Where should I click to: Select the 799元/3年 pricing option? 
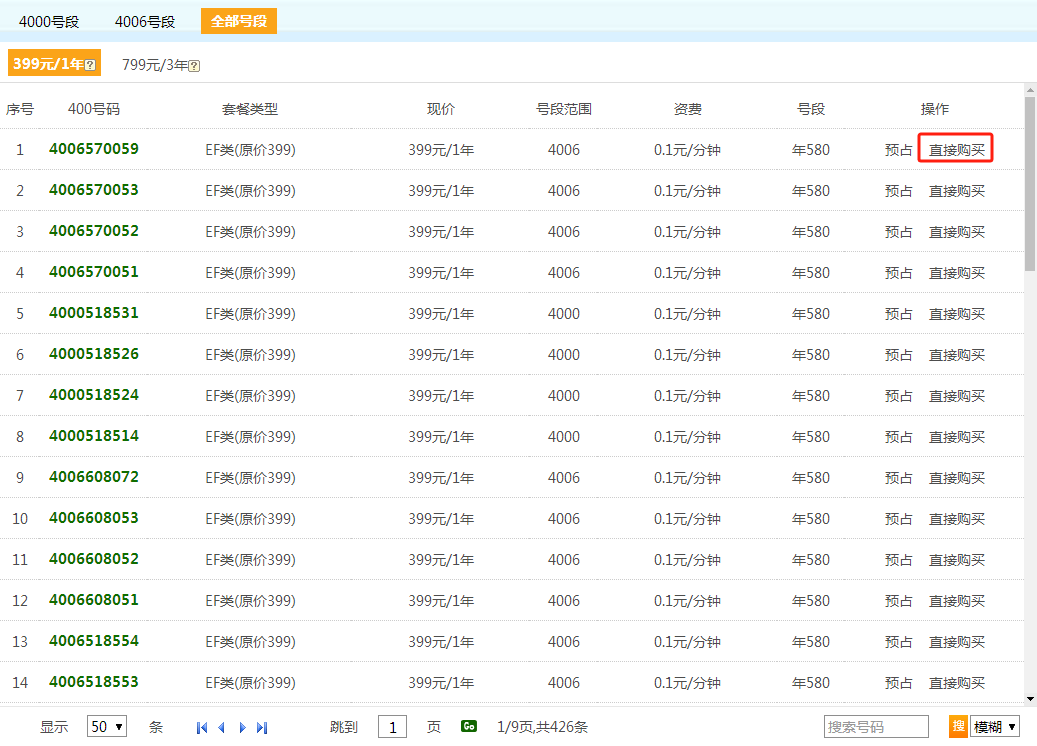[x=155, y=65]
